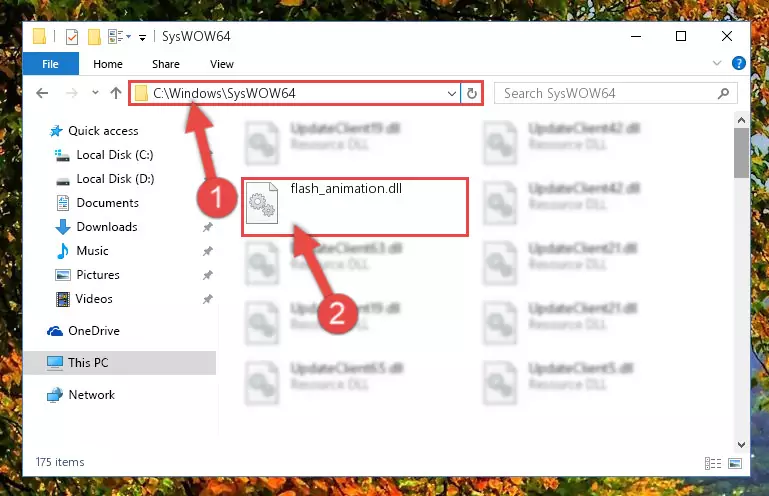This screenshot has height=496, width=769.
Task: Minimize the SysWOW64 window
Action: (x=636, y=36)
